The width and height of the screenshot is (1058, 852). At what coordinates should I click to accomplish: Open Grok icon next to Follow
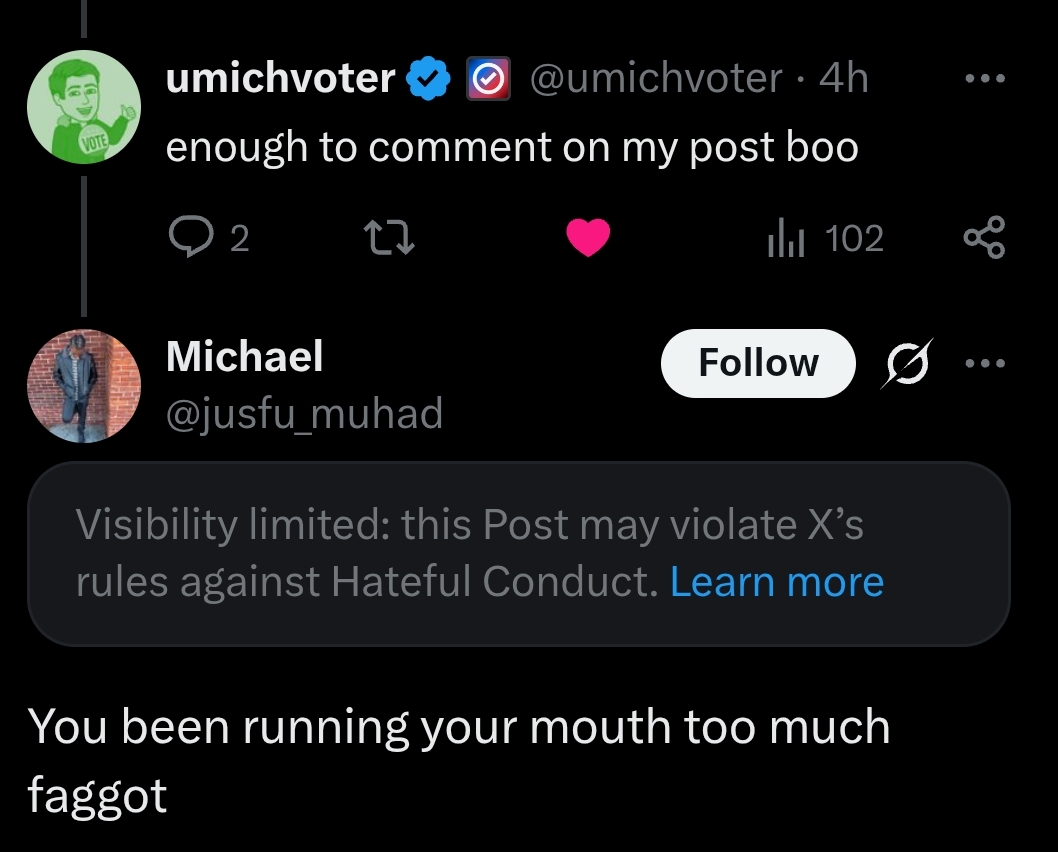(x=906, y=363)
